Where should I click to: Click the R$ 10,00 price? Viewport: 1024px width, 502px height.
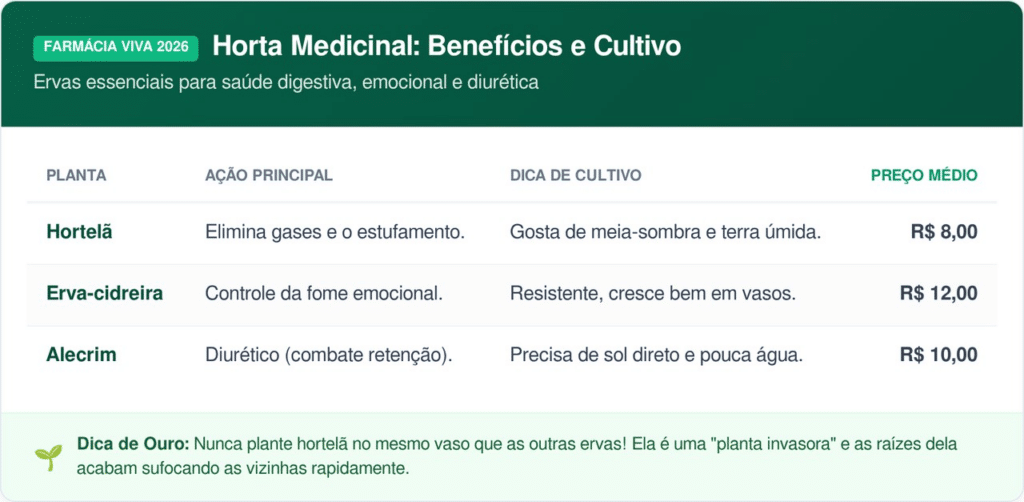click(938, 354)
